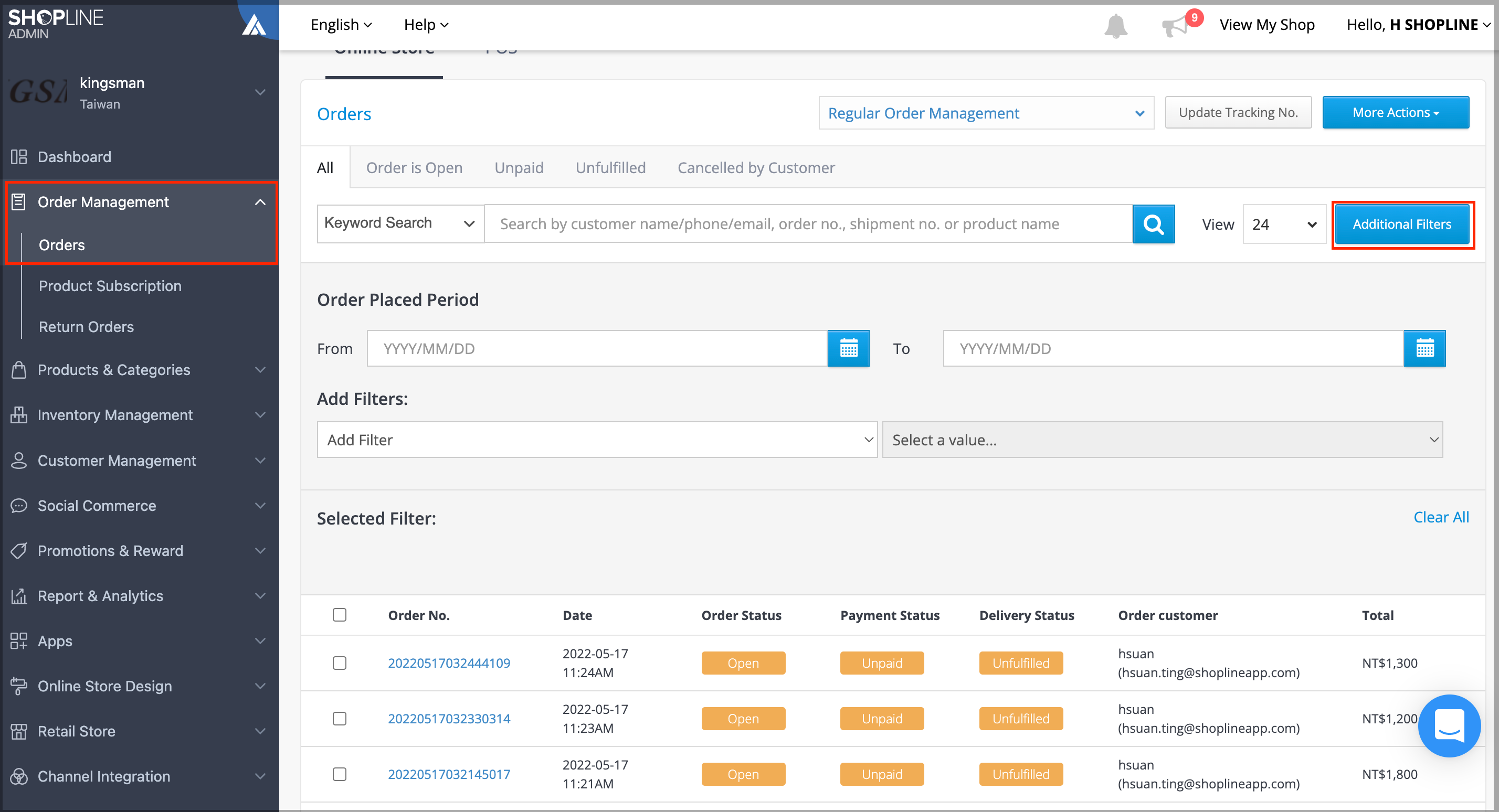Expand the kingsman shop switcher chevron
This screenshot has height=812, width=1499.
tap(260, 92)
